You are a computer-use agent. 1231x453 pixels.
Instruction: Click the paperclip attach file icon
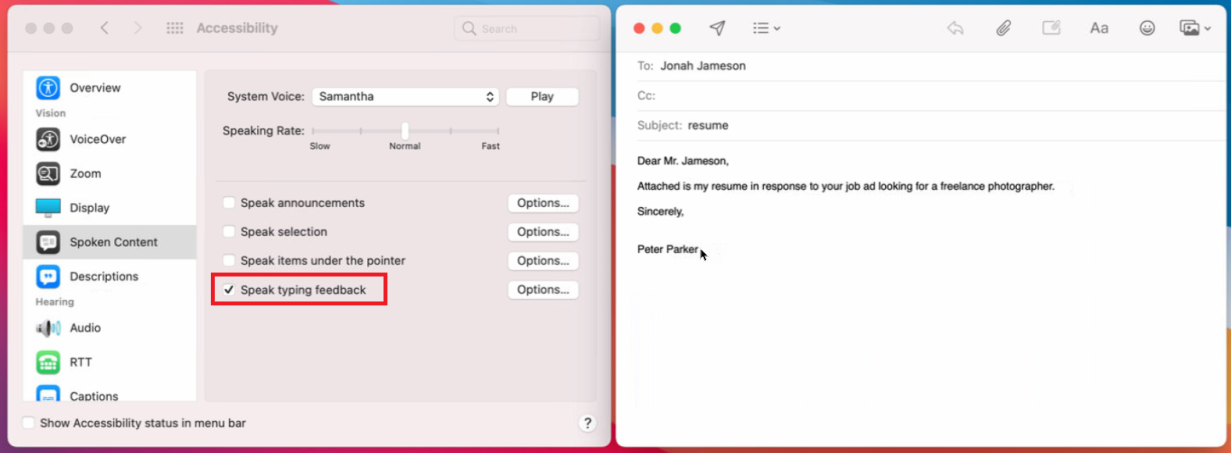[x=1003, y=28]
